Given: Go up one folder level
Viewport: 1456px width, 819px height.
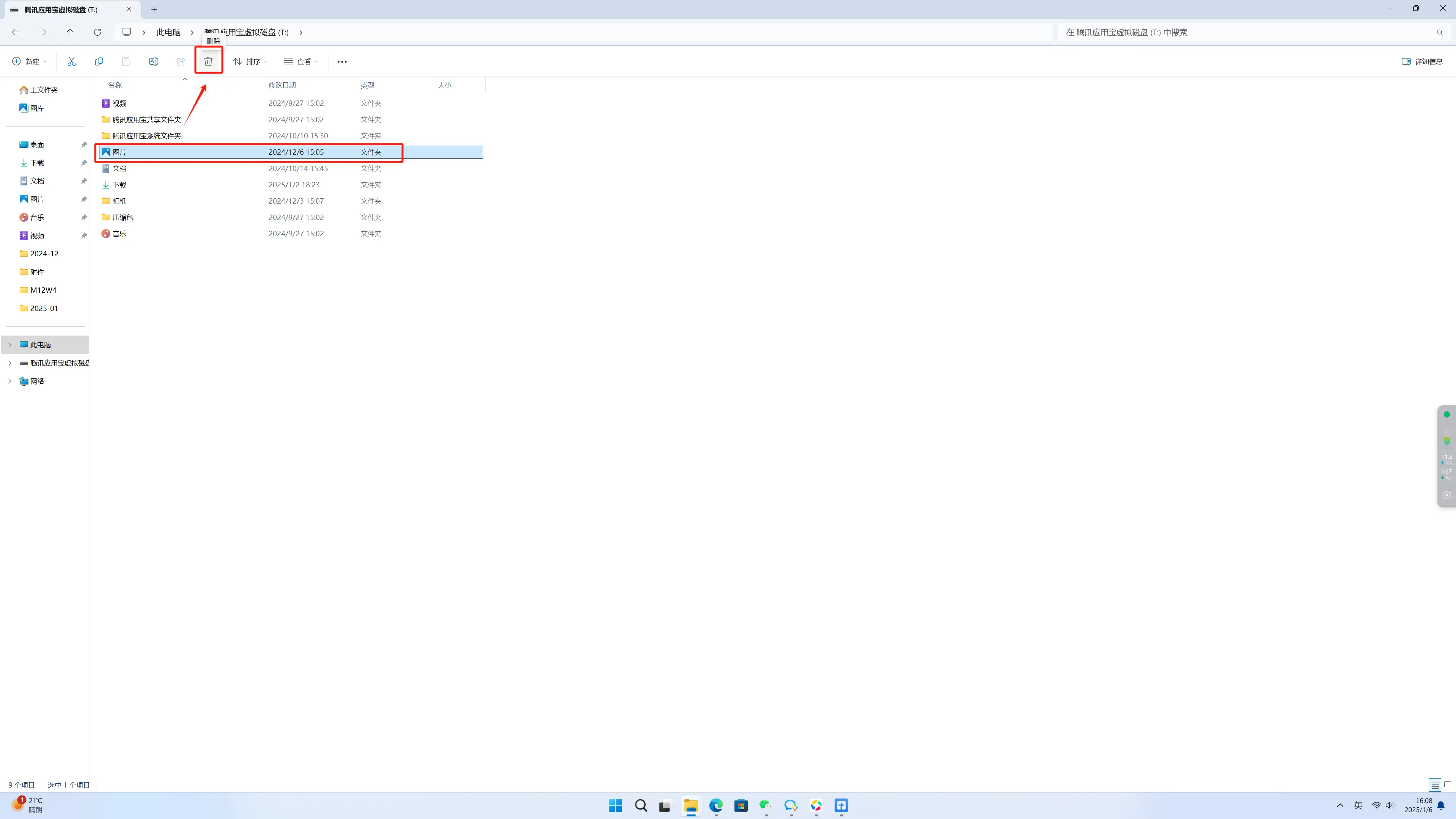Looking at the screenshot, I should [69, 32].
